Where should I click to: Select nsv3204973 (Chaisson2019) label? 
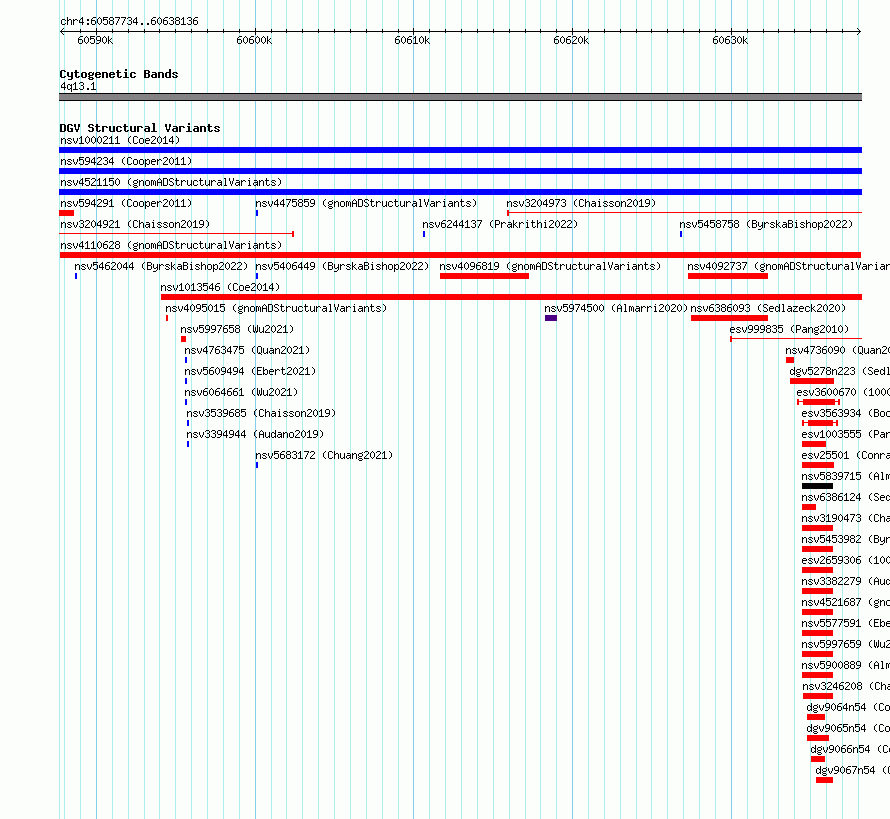click(x=581, y=203)
